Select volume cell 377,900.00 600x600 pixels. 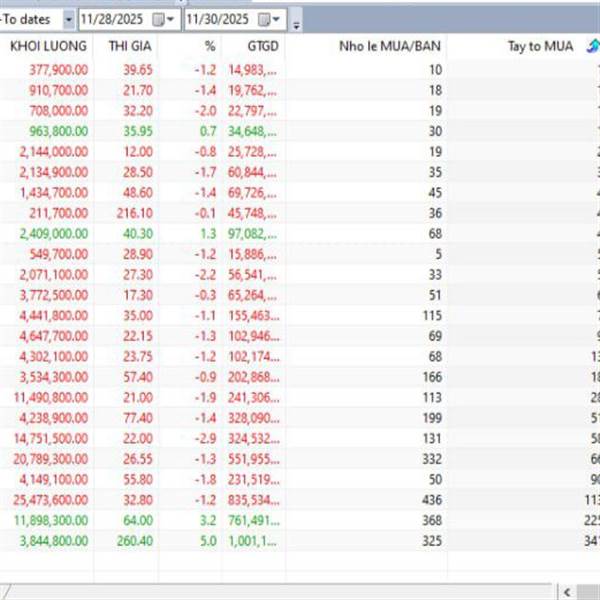coord(59,70)
